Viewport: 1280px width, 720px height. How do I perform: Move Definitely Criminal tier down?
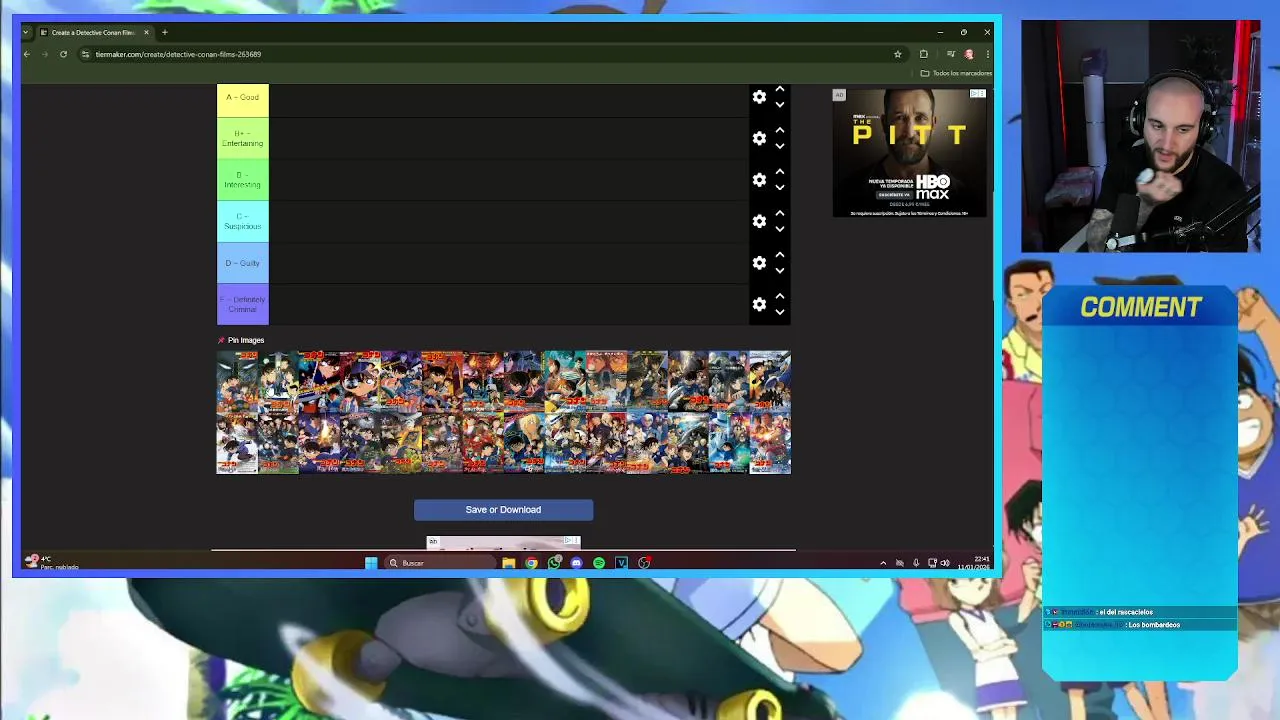tap(780, 312)
